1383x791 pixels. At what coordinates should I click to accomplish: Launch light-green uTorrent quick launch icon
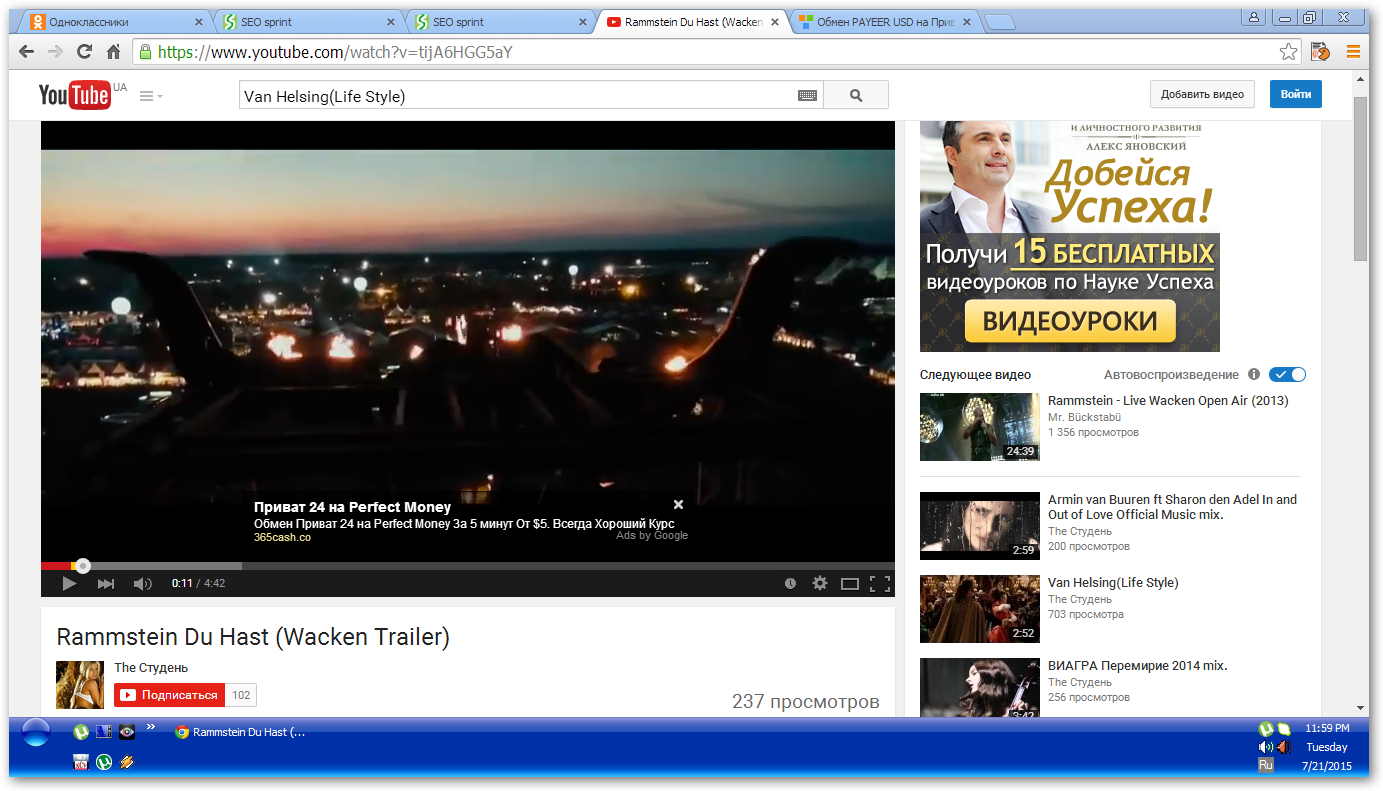click(x=81, y=731)
